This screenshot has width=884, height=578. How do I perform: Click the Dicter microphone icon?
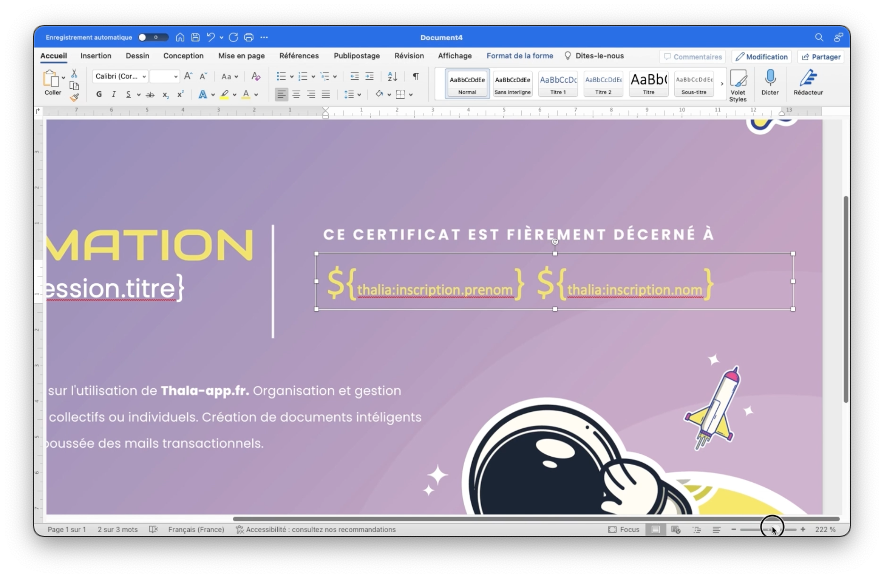pos(769,82)
